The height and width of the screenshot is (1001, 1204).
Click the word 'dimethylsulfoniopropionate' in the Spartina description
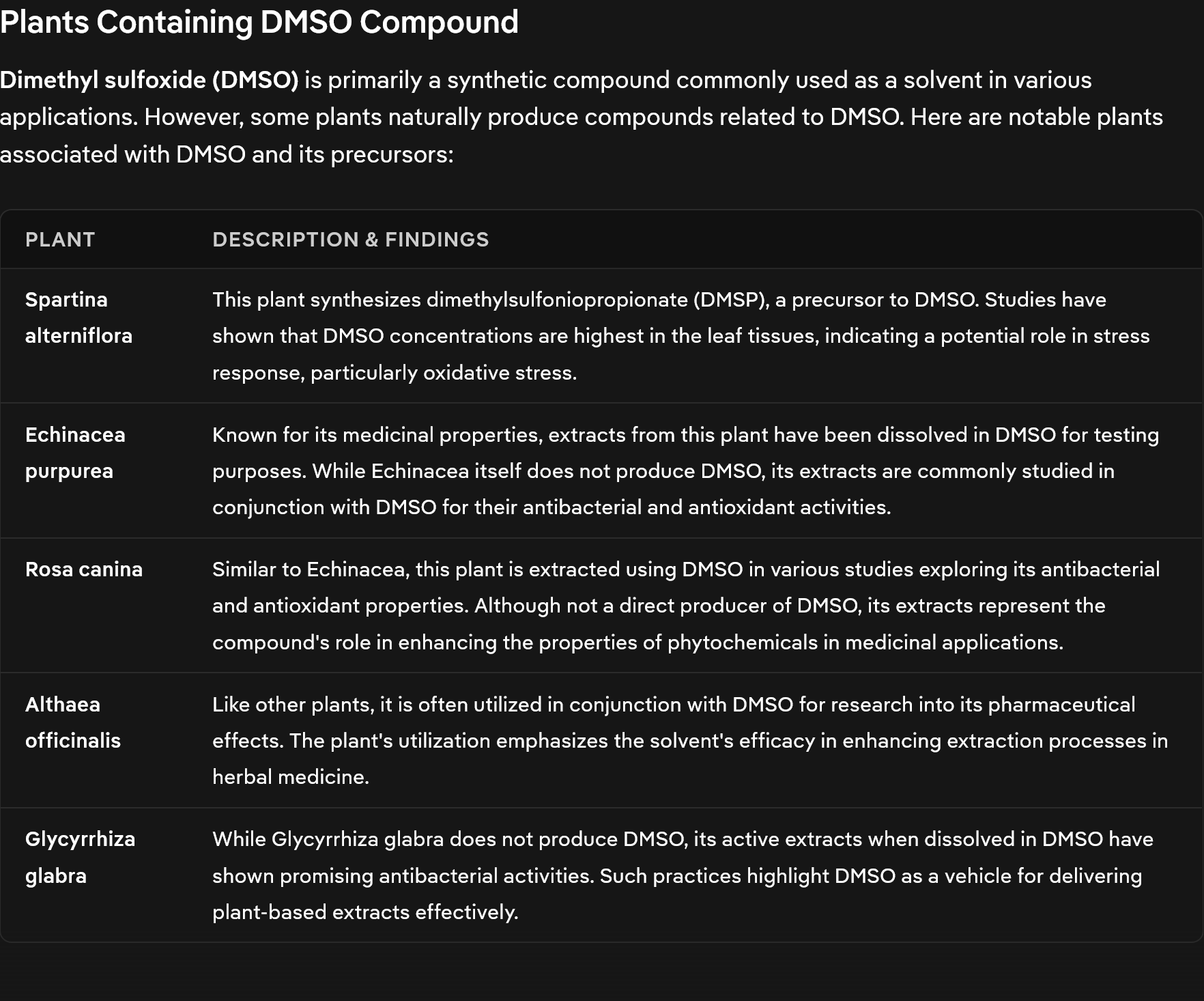[x=557, y=300]
